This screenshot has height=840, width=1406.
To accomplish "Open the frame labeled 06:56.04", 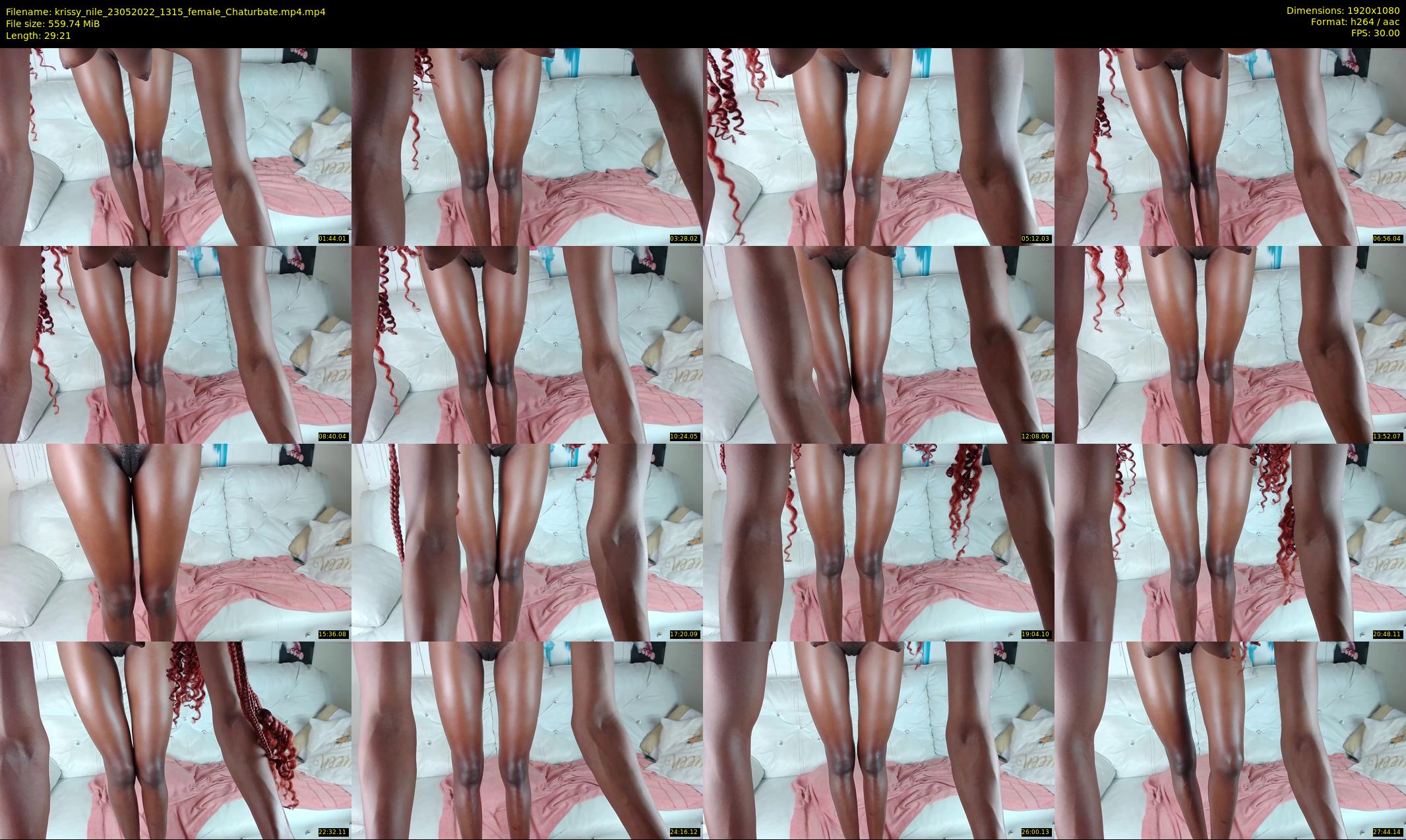I will point(1230,146).
